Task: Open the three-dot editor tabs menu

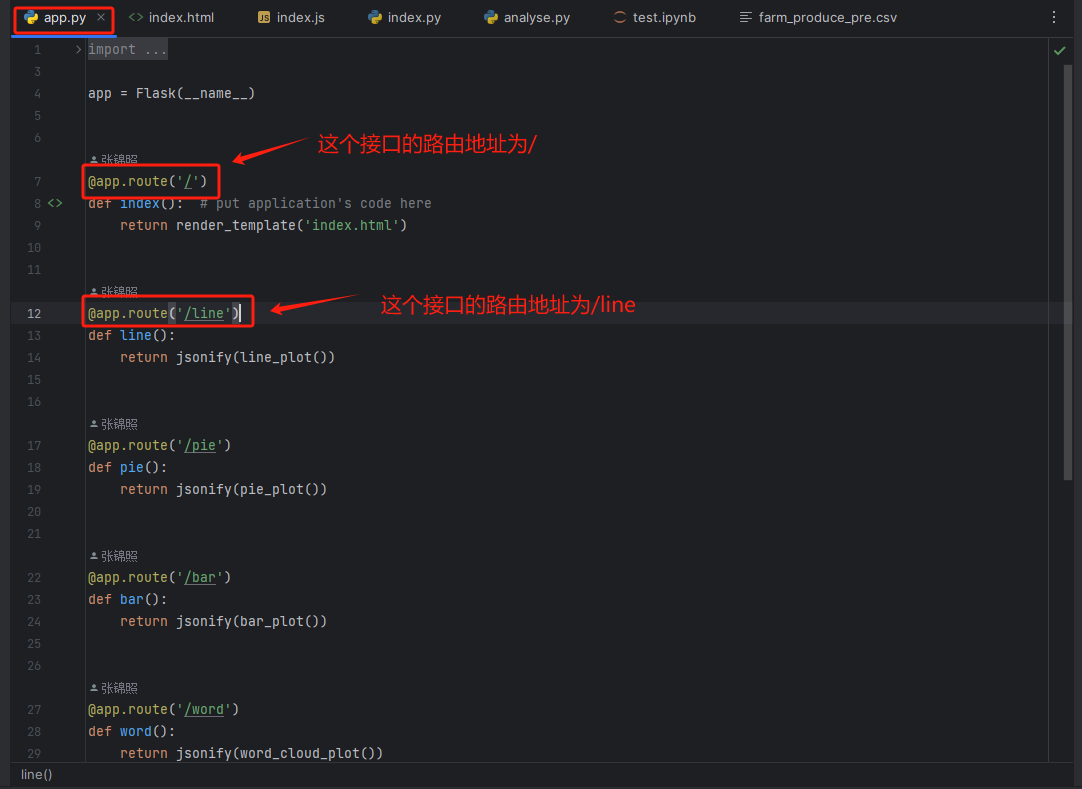Action: 1053,18
